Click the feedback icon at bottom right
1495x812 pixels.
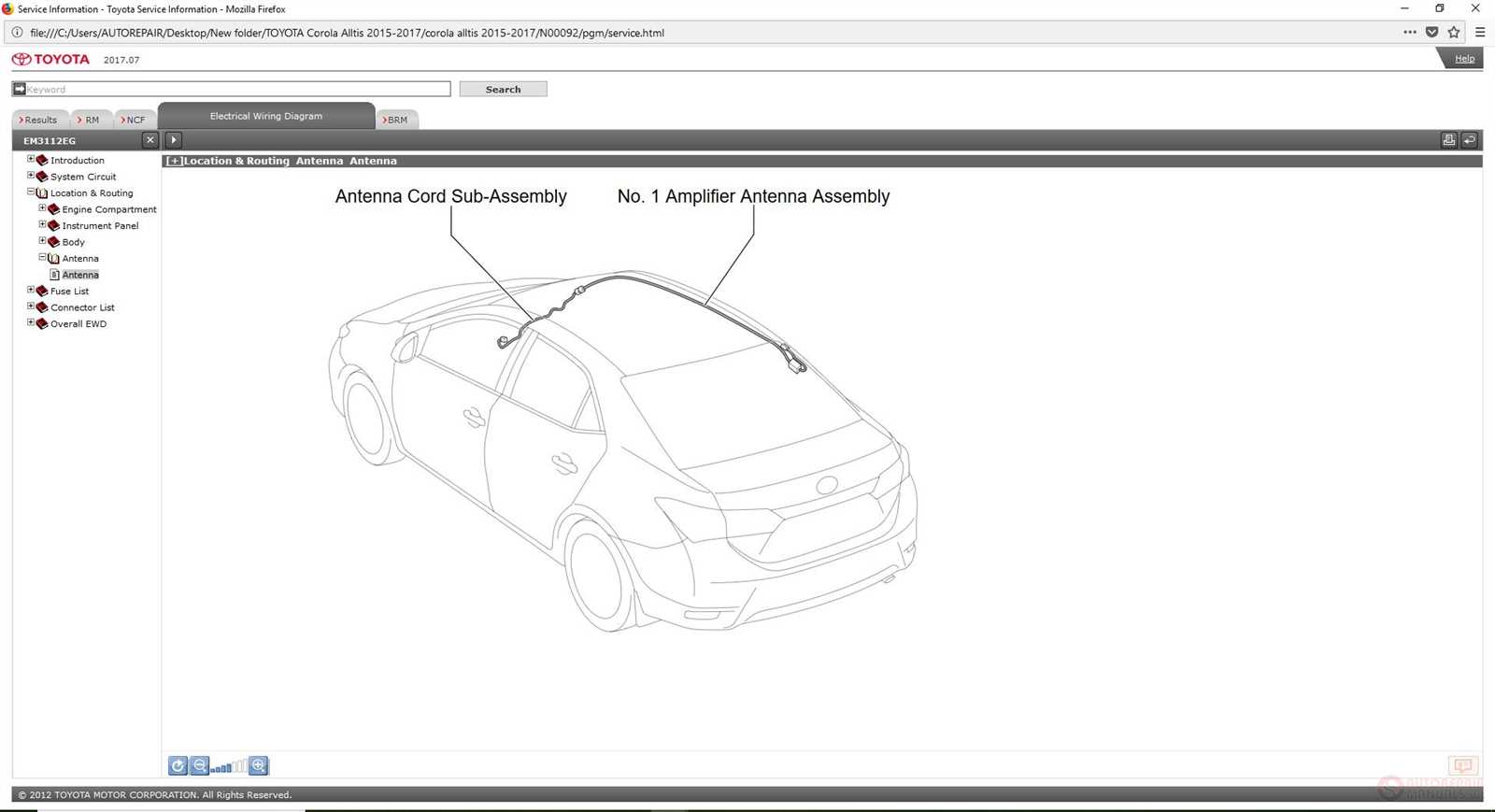pyautogui.click(x=1463, y=766)
